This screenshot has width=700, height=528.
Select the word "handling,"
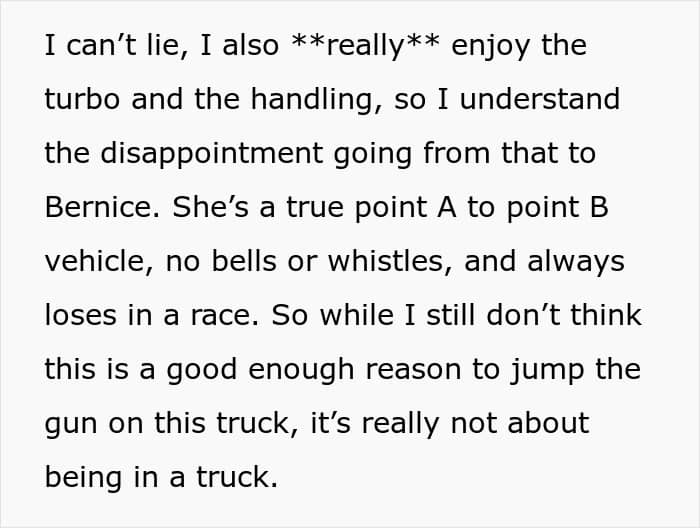(317, 100)
